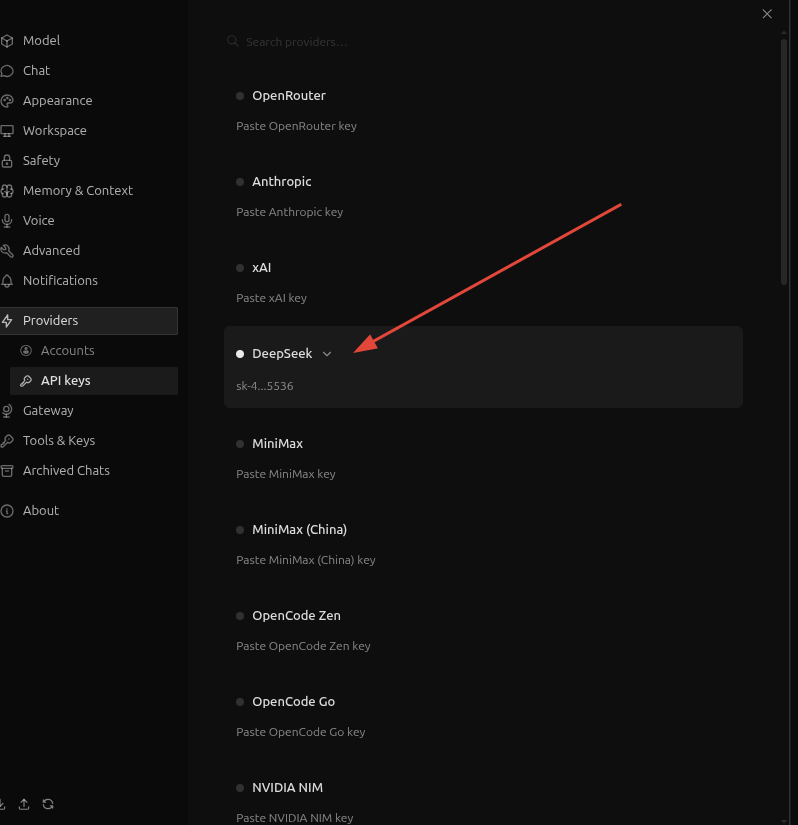Viewport: 798px width, 825px height.
Task: Go to Tools & Keys
Action: point(58,440)
